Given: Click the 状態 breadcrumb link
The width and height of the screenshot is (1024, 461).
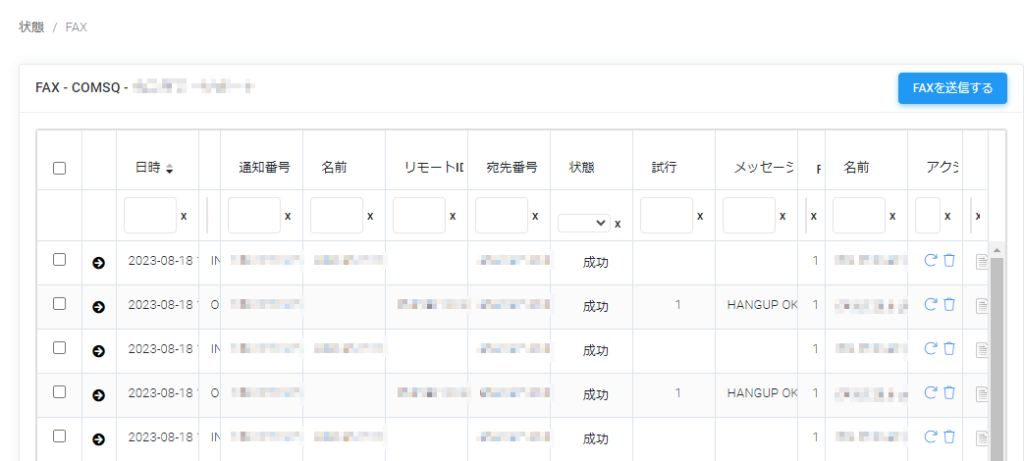Looking at the screenshot, I should [x=31, y=27].
